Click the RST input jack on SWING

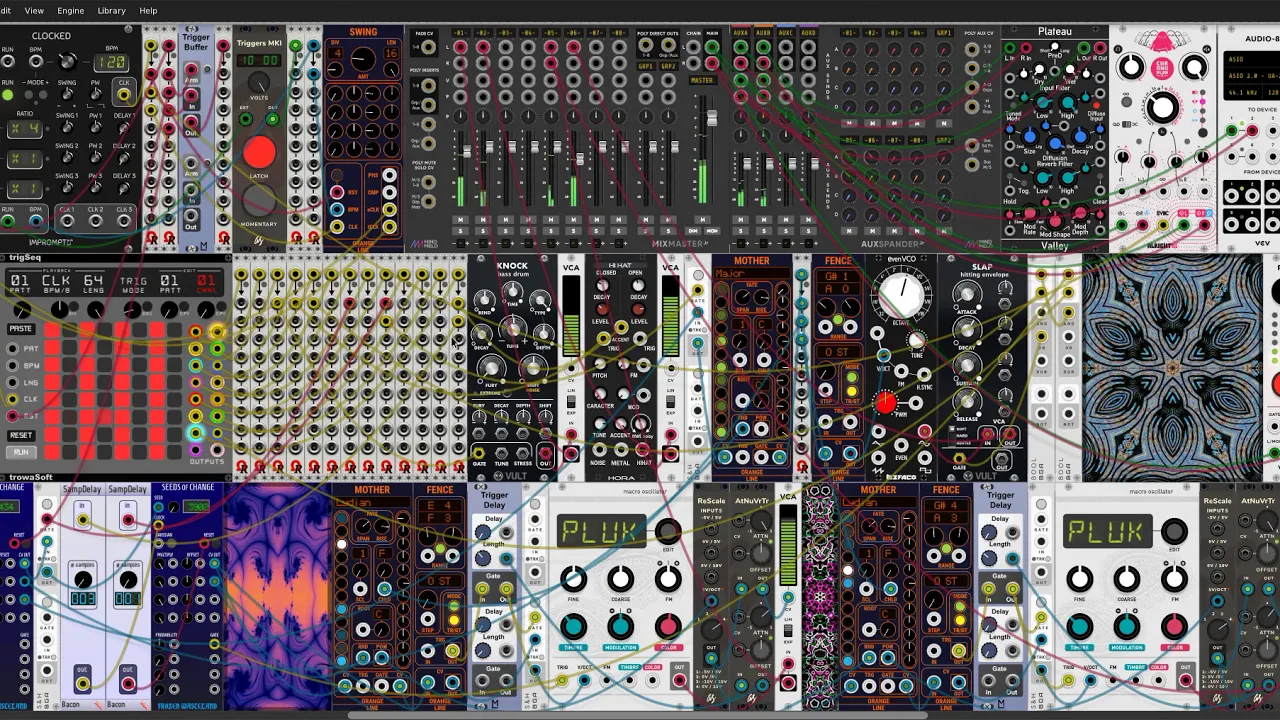[337, 192]
